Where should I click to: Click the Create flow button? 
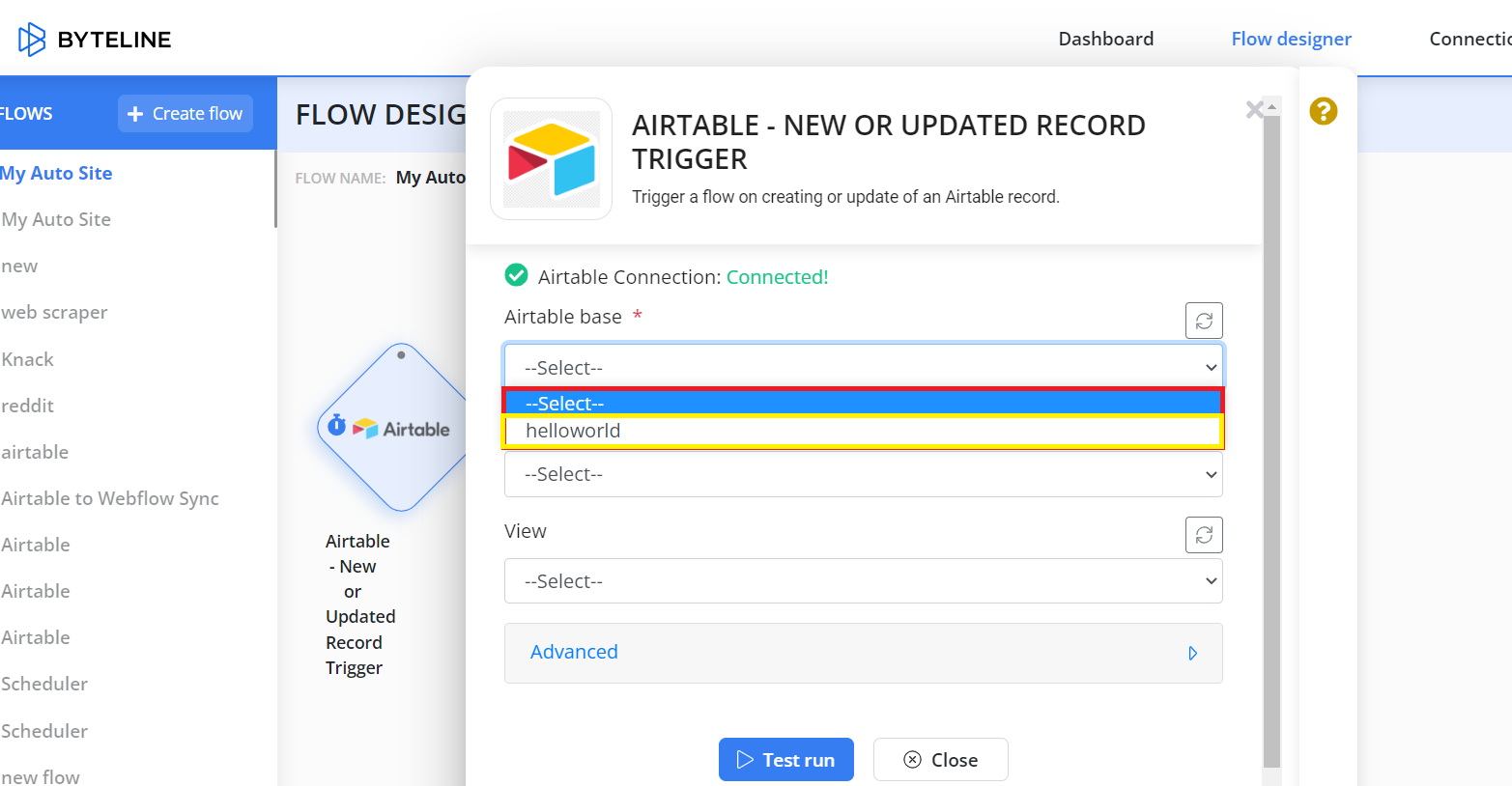click(x=185, y=113)
